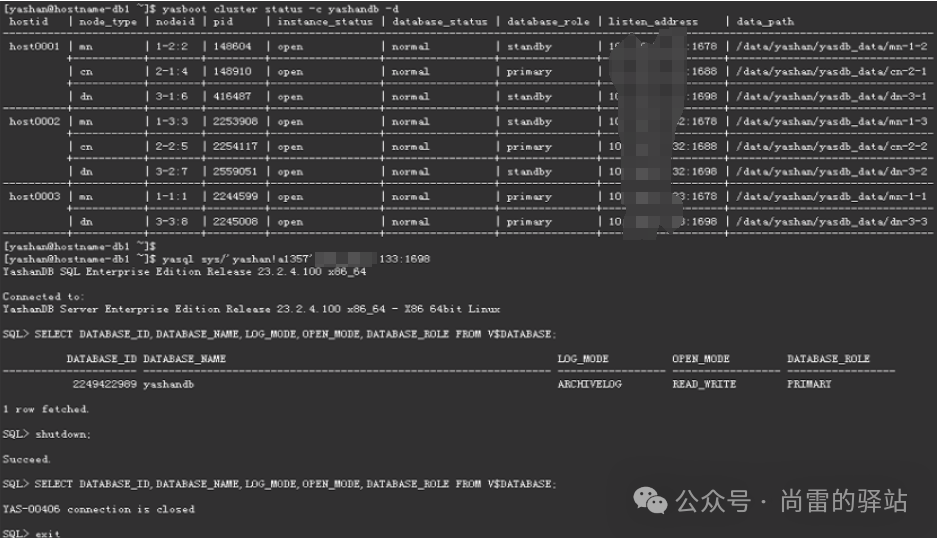
Task: Click the 公众号 · 尚雷的驿站 watermark text
Action: (x=791, y=501)
